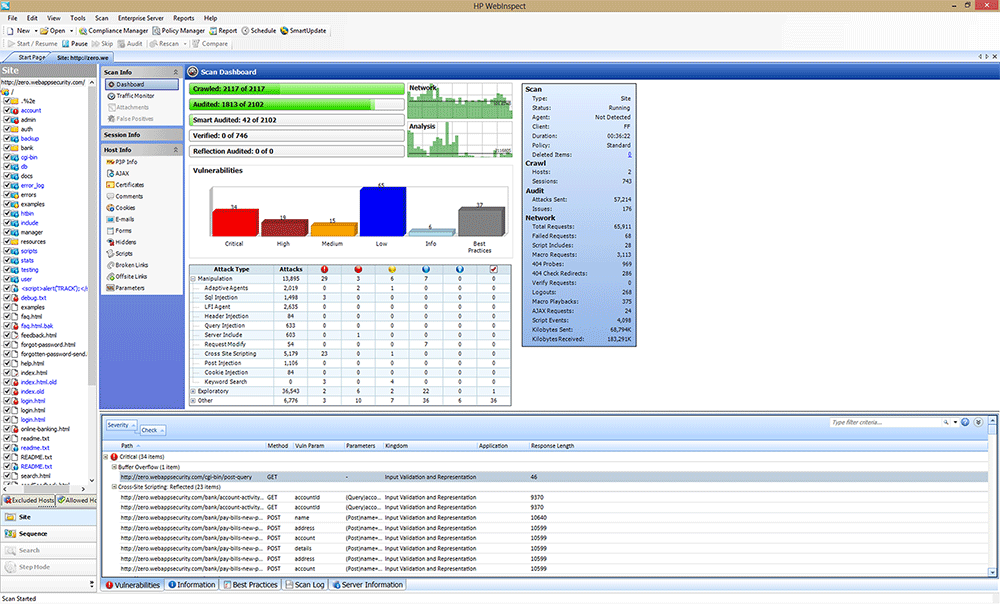The image size is (1000, 604).
Task: Click the Excluded Hosts button
Action: (29, 500)
